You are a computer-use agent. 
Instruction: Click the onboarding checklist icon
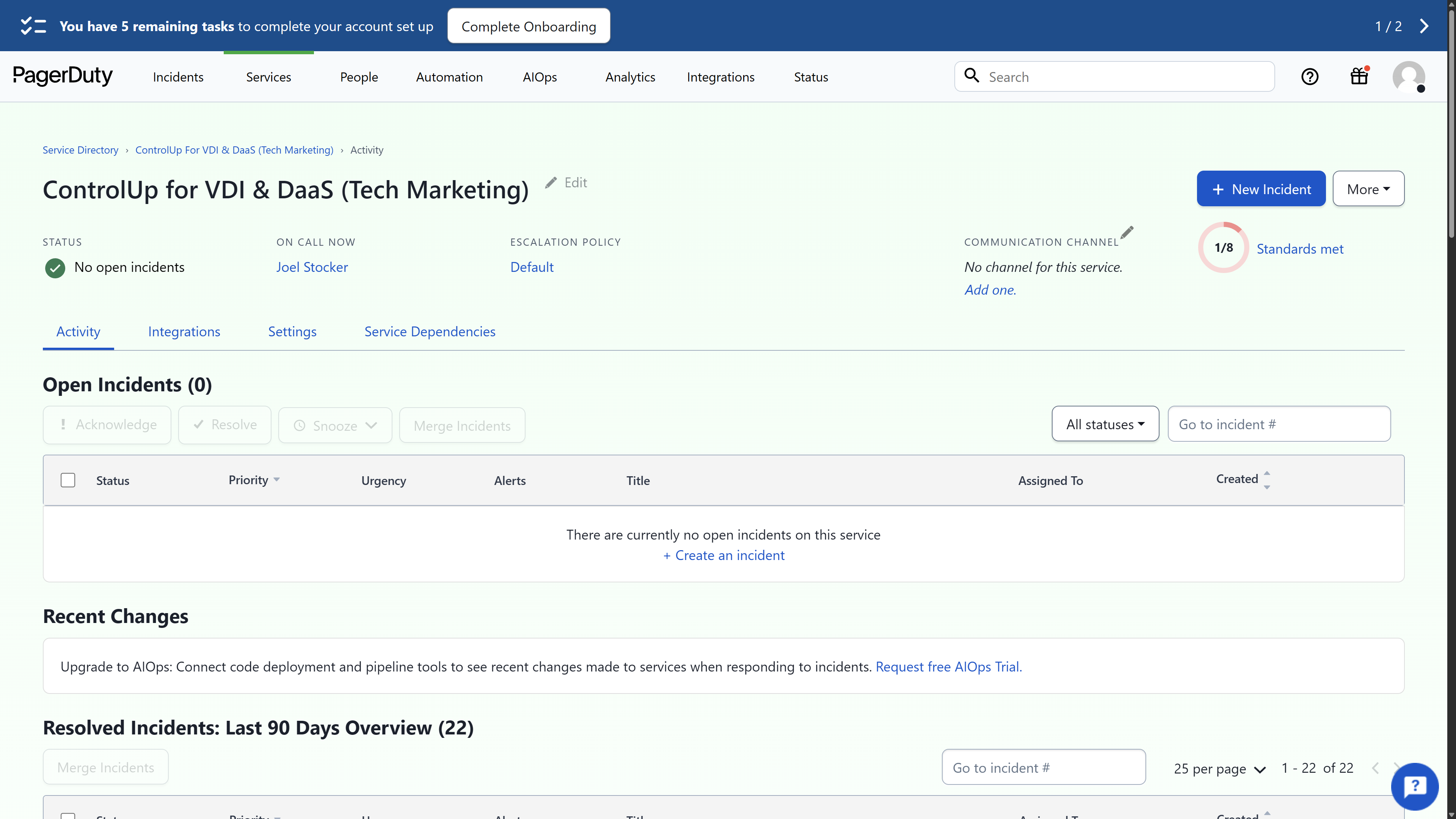(x=33, y=26)
